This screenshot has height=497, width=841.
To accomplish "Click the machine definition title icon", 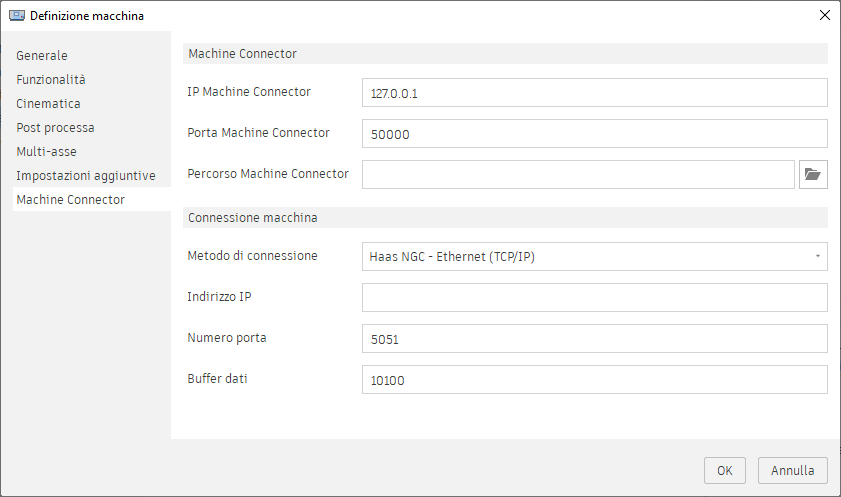I will (17, 15).
